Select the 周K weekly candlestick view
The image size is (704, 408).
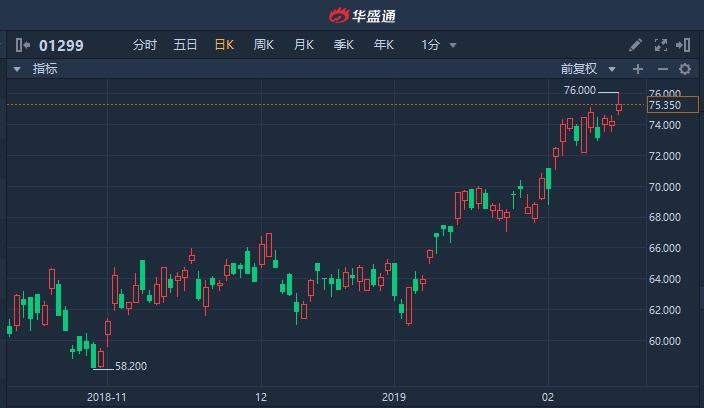coord(264,45)
